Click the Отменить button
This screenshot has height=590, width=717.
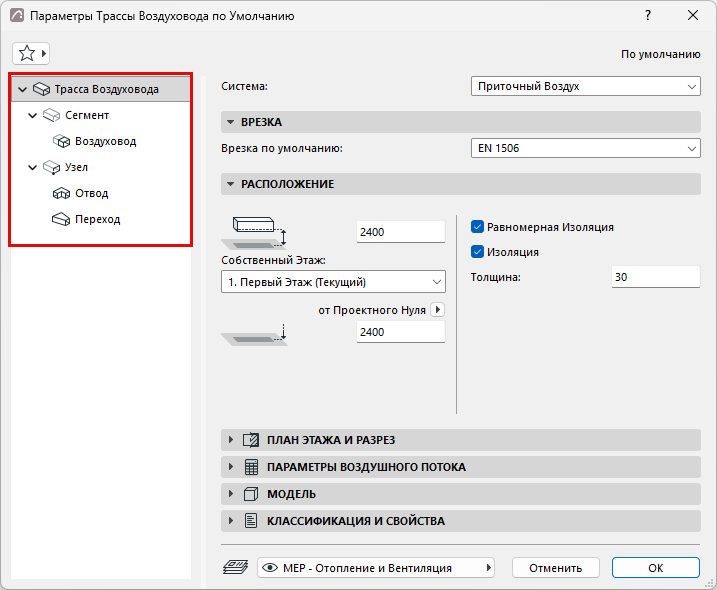point(556,568)
